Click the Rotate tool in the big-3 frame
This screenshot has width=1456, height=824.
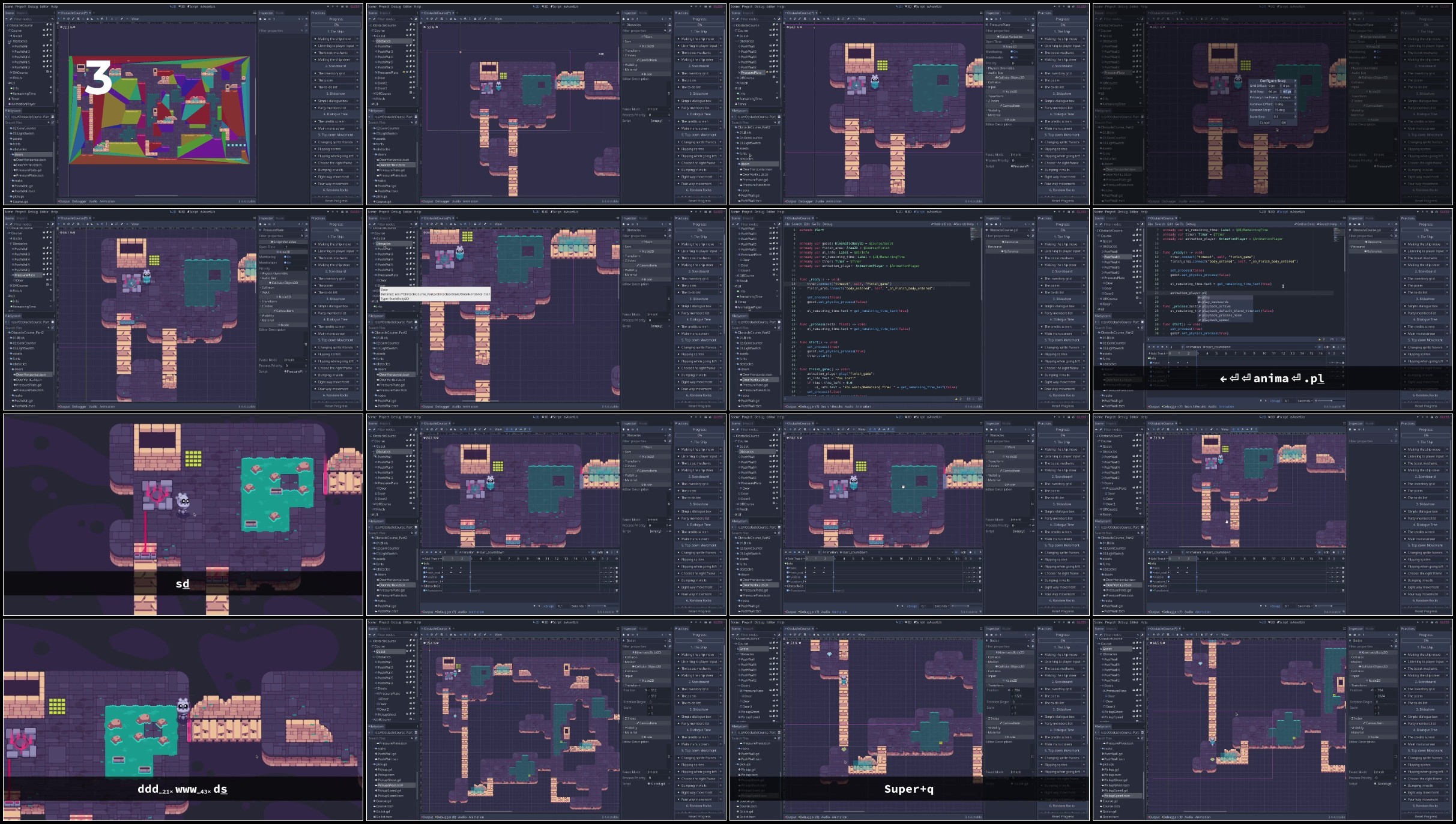68,19
